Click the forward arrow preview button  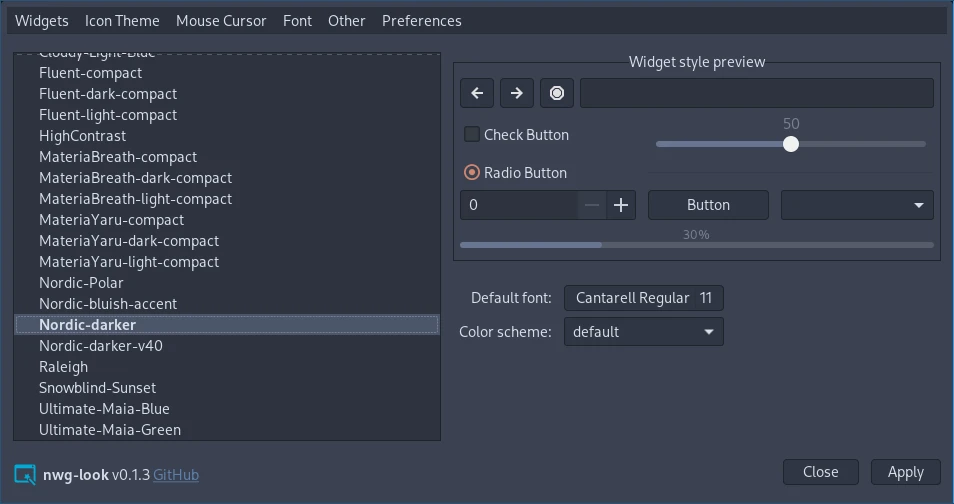[517, 93]
